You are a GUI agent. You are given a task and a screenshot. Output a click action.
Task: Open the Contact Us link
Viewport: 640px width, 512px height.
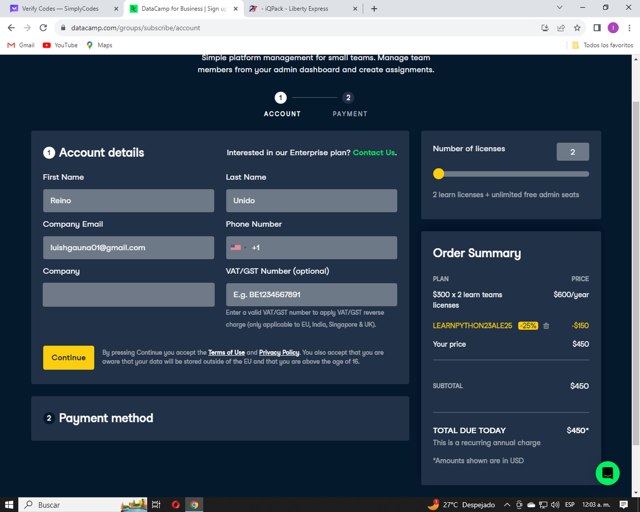[x=374, y=152]
